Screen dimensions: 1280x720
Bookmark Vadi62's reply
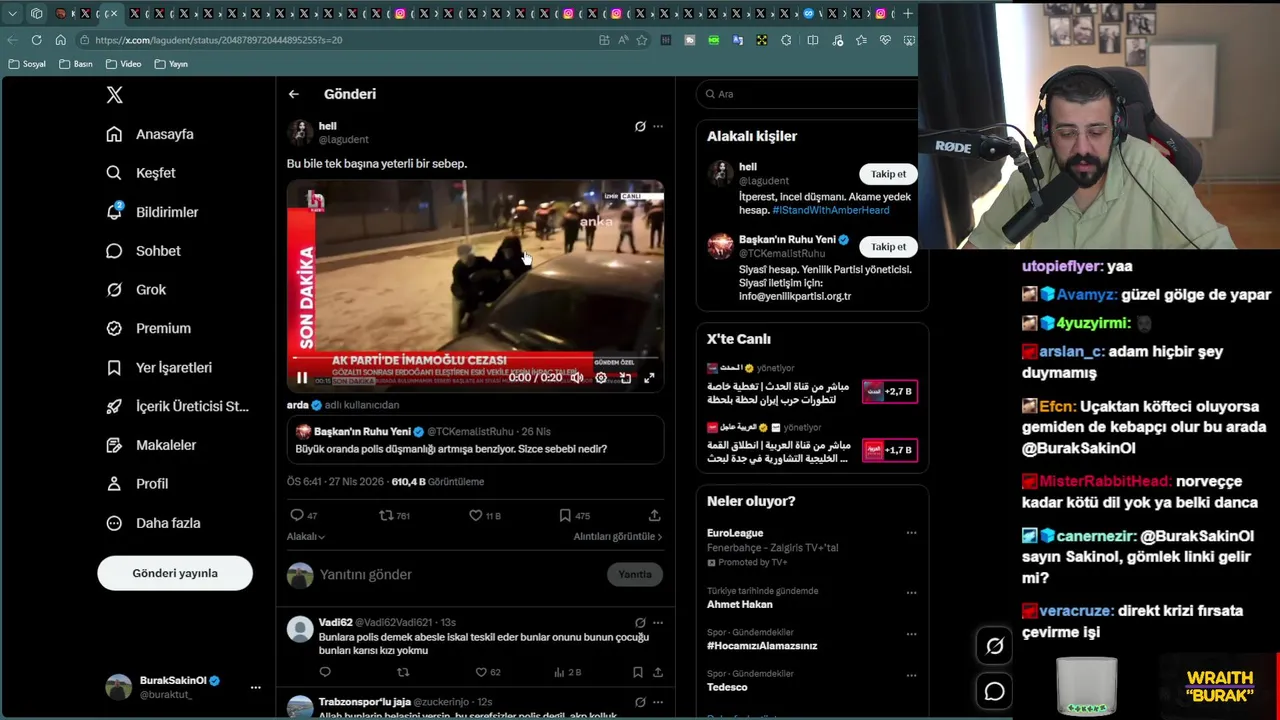coord(638,672)
